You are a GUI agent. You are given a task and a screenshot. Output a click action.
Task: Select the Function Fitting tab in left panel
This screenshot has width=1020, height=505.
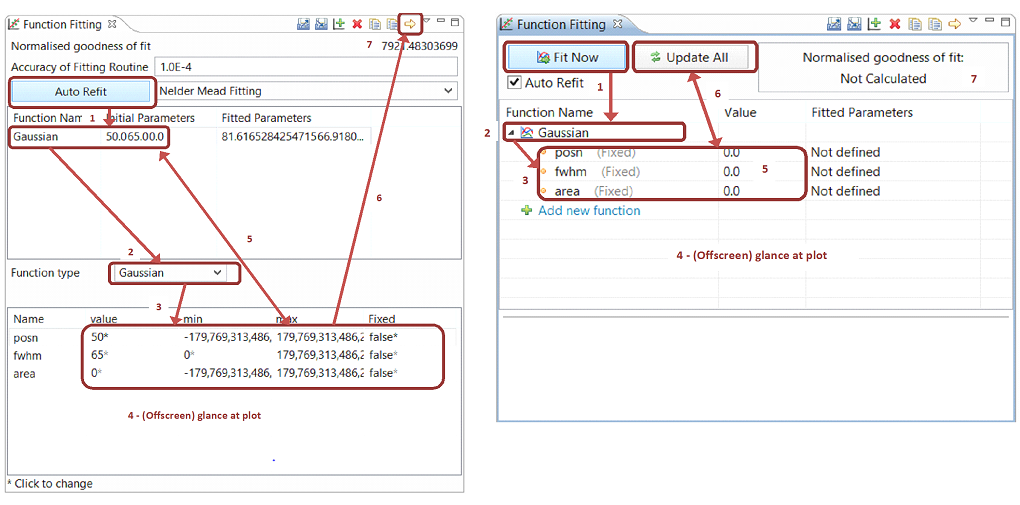[62, 23]
